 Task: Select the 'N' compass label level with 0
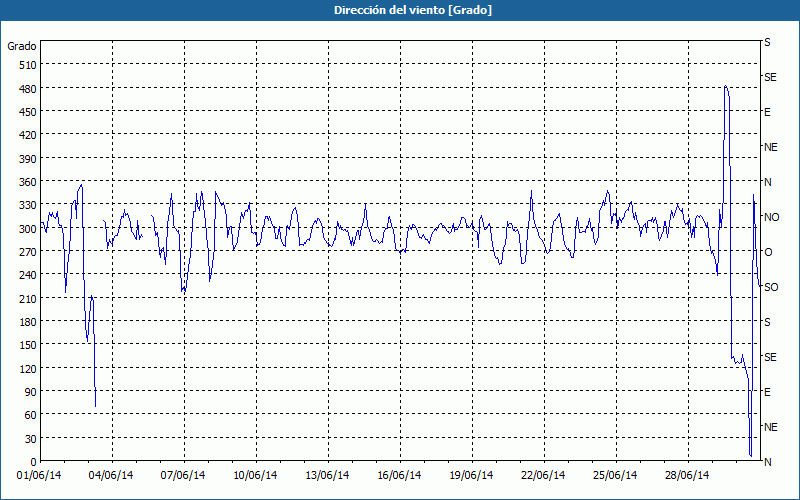[767, 462]
